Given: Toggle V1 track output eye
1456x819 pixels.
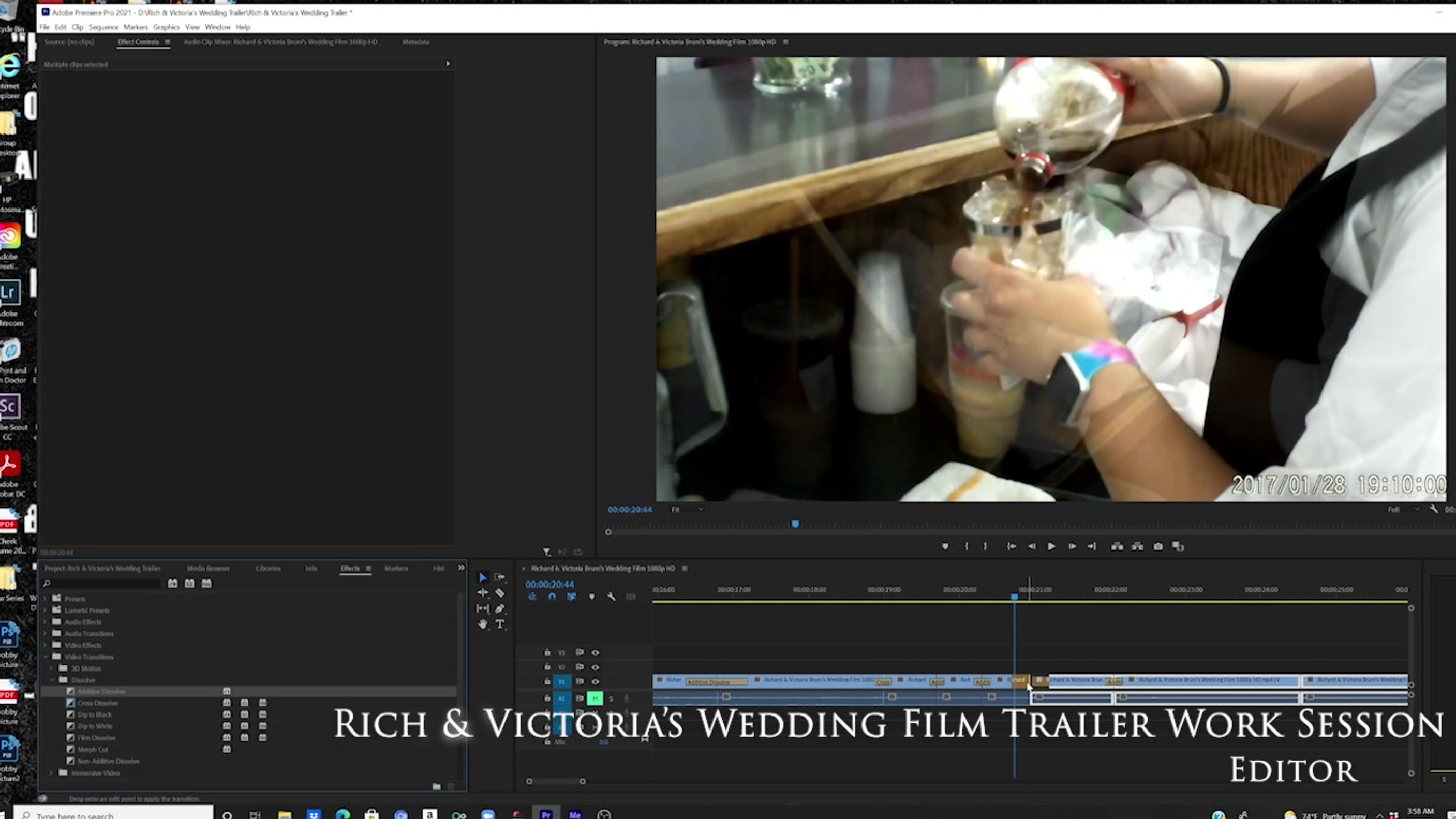Looking at the screenshot, I should coord(595,682).
